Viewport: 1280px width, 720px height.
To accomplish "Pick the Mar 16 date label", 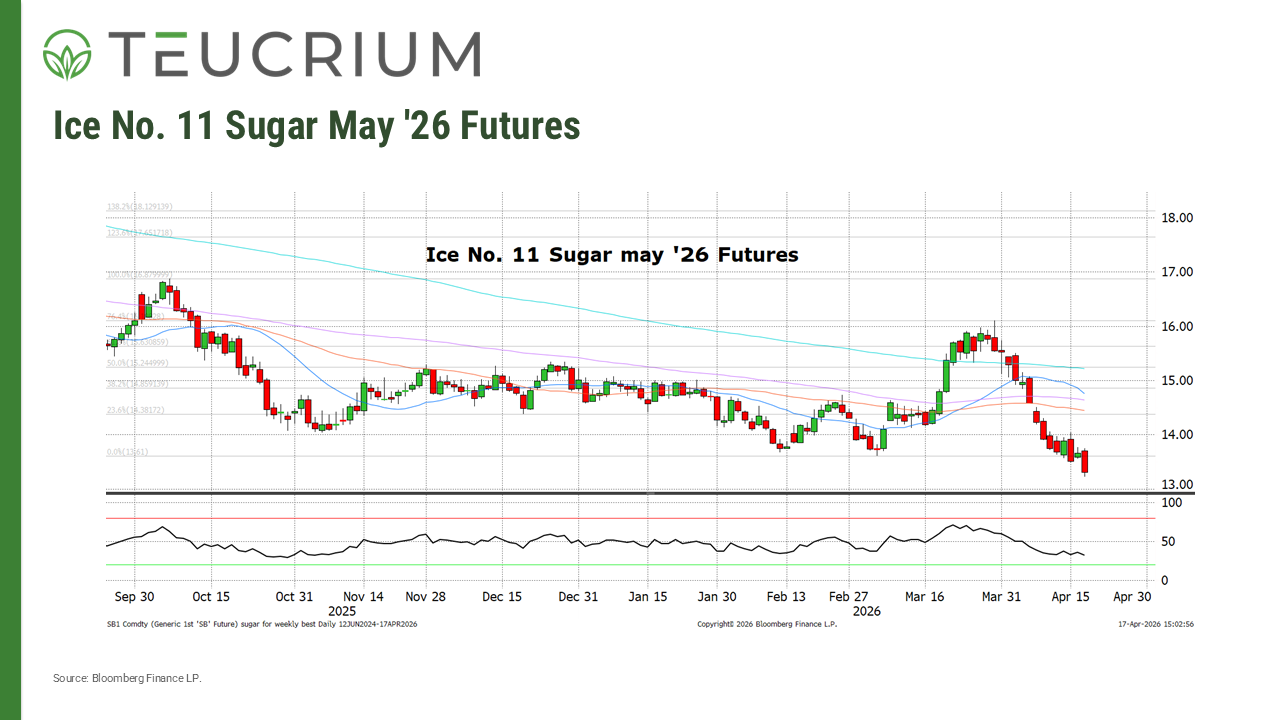I will pos(924,597).
